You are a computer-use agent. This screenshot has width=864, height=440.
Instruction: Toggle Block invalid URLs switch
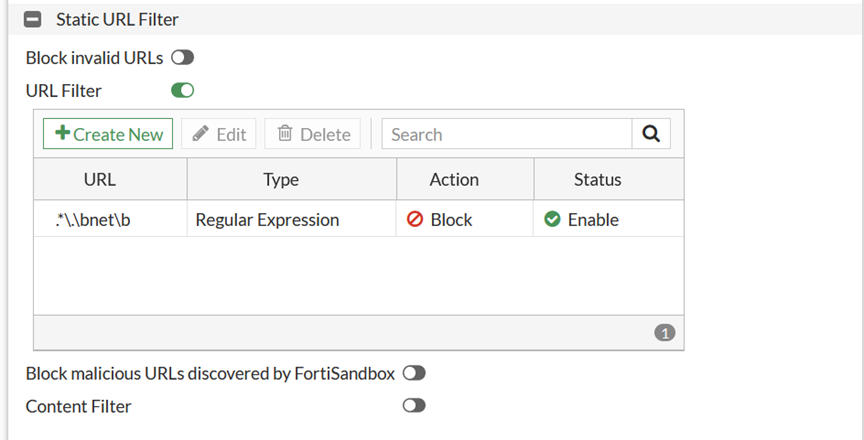tap(182, 58)
